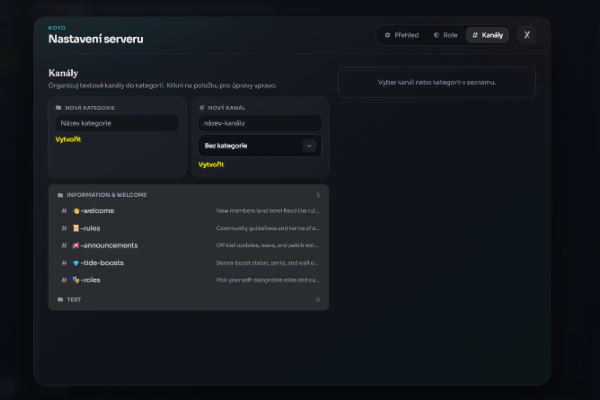Click the Nastavení serveru title

[96, 39]
